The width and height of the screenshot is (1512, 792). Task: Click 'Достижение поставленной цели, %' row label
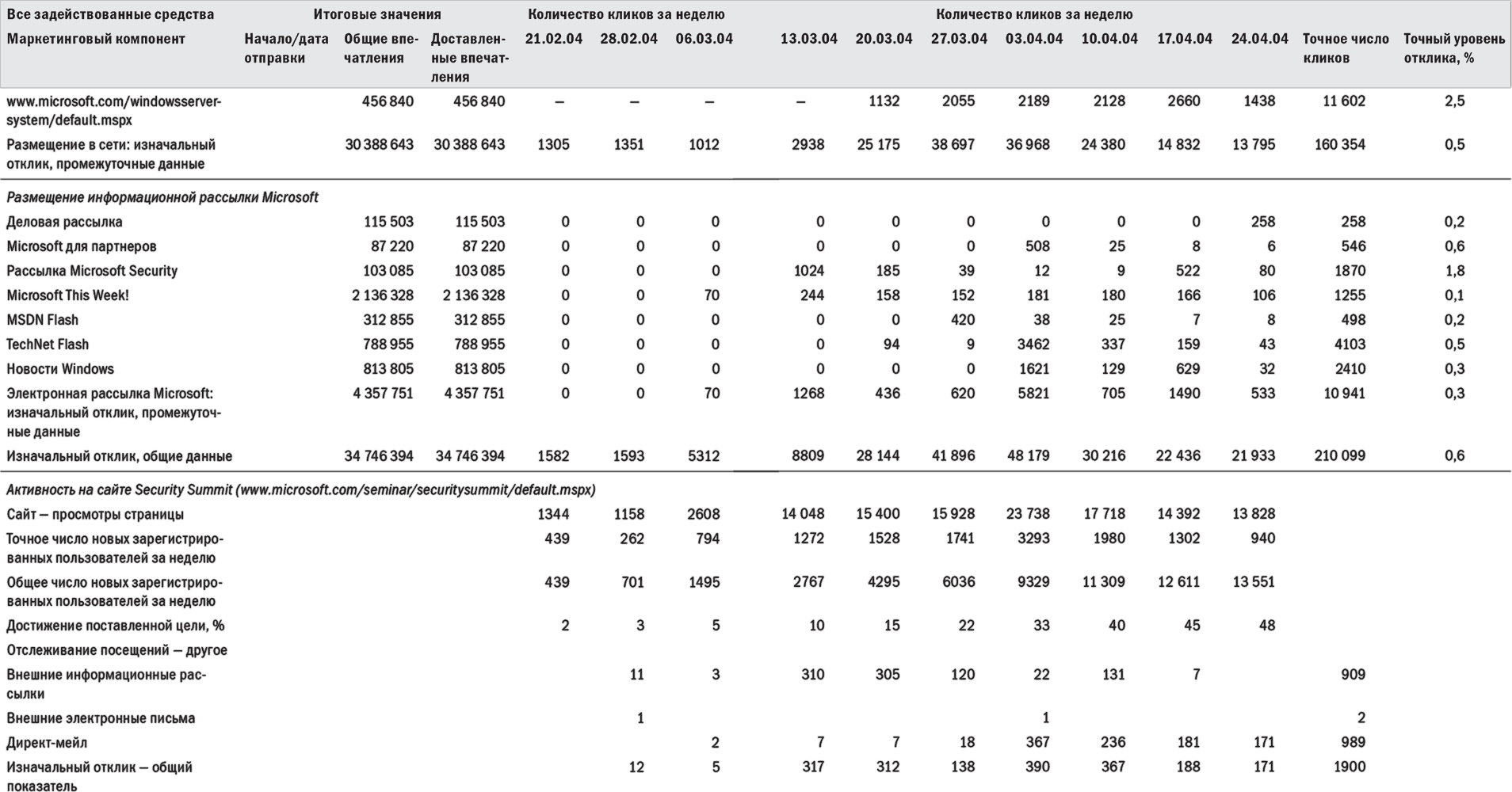point(116,626)
